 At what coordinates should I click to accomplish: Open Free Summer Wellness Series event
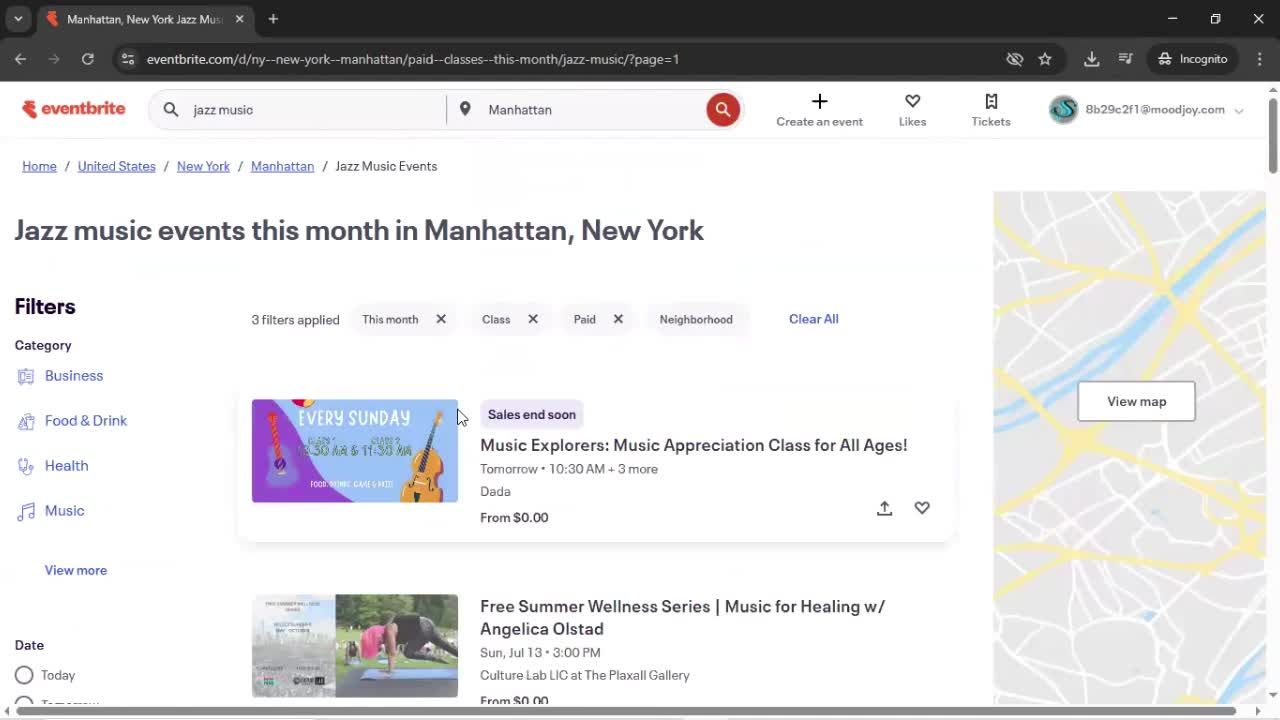(683, 617)
